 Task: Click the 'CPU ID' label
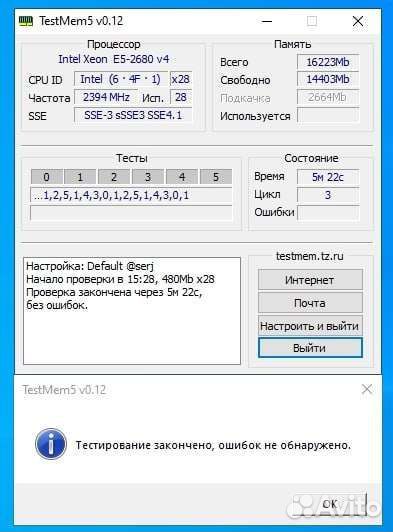point(45,80)
